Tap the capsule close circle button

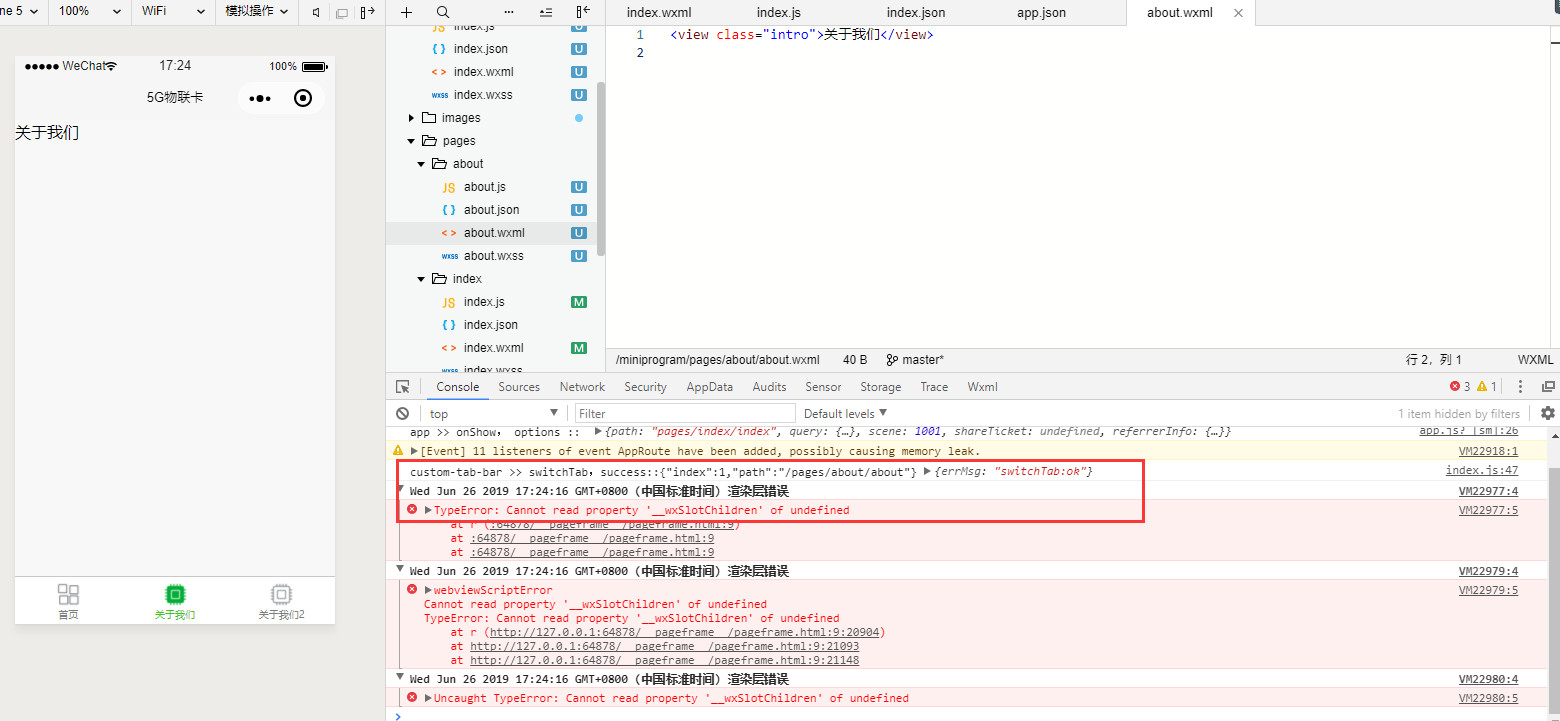pyautogui.click(x=304, y=98)
